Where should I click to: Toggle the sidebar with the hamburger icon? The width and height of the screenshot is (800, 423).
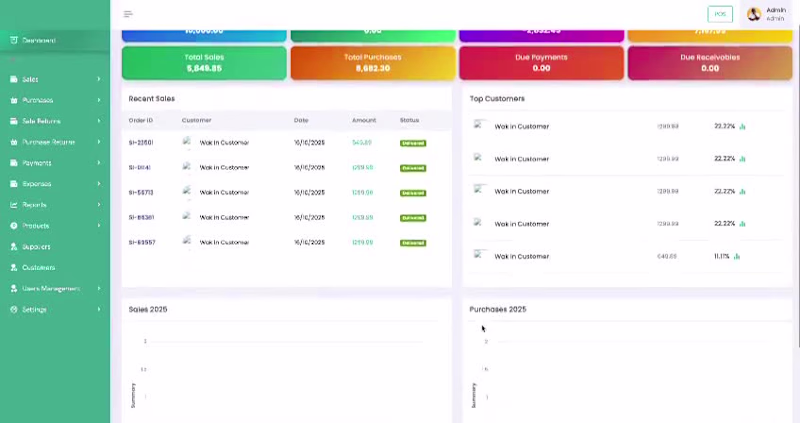(x=128, y=14)
